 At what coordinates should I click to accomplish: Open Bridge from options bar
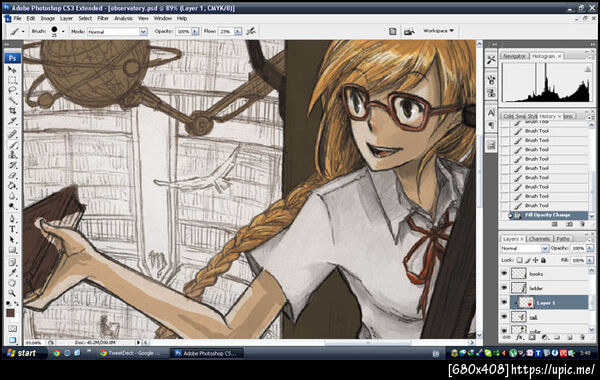click(x=409, y=31)
